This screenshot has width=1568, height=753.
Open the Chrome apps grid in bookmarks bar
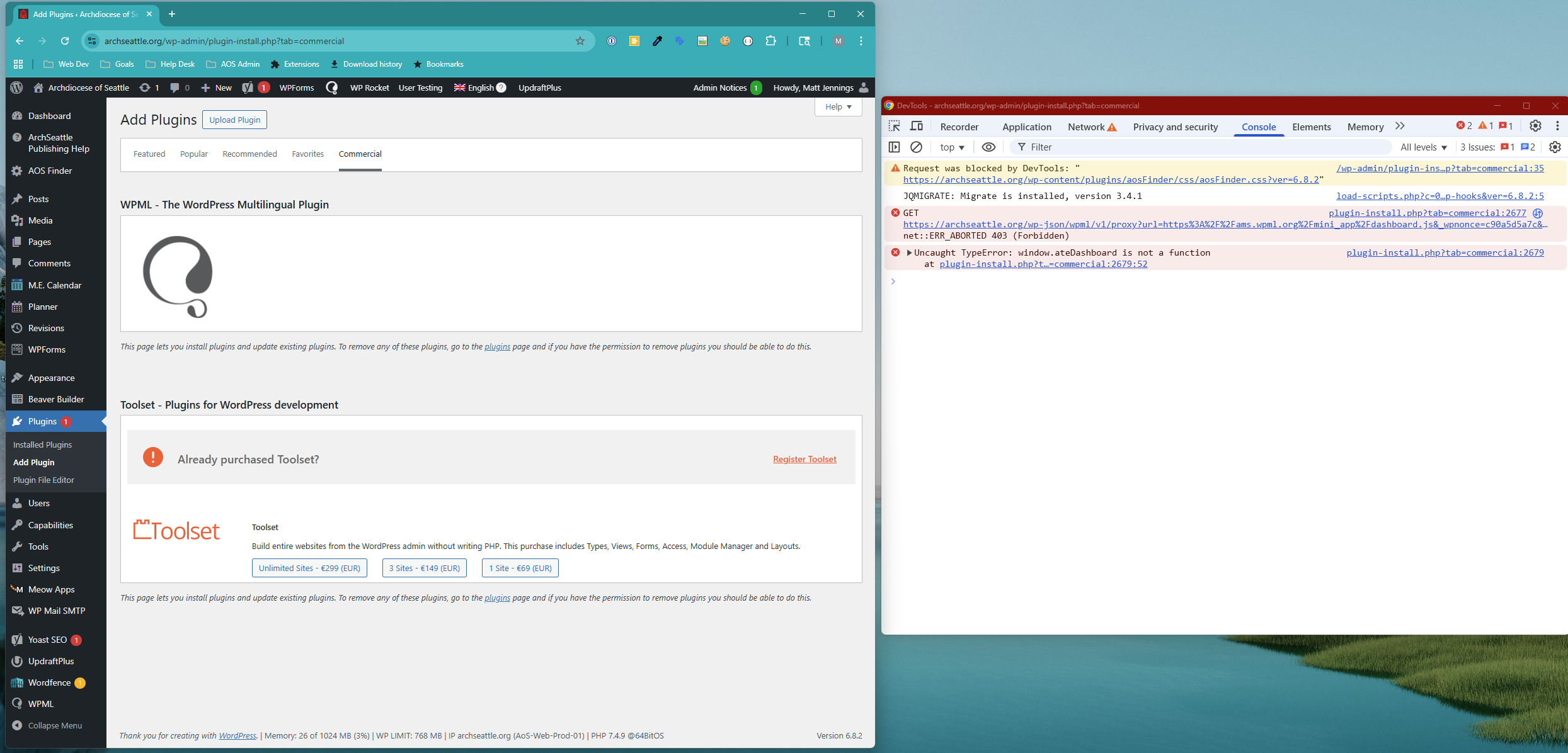18,64
